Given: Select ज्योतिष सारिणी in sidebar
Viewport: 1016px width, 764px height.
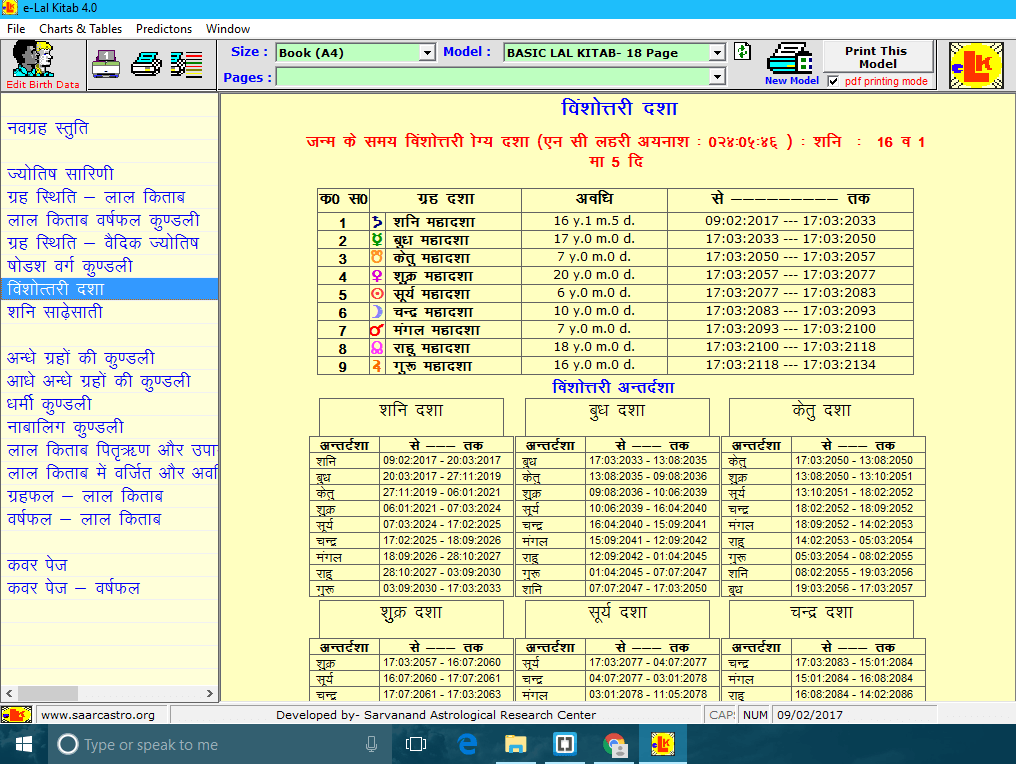Looking at the screenshot, I should (60, 174).
